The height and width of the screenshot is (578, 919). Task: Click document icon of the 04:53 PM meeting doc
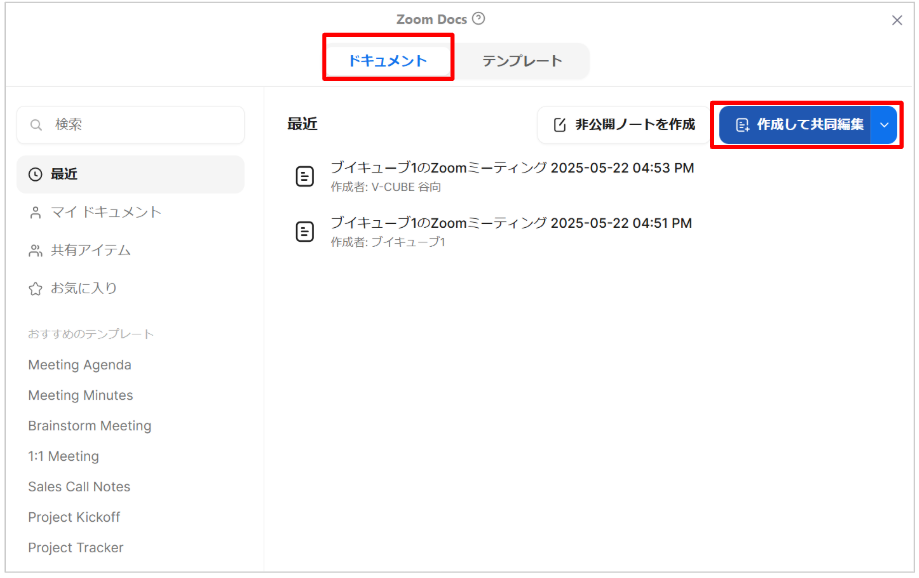click(x=305, y=176)
